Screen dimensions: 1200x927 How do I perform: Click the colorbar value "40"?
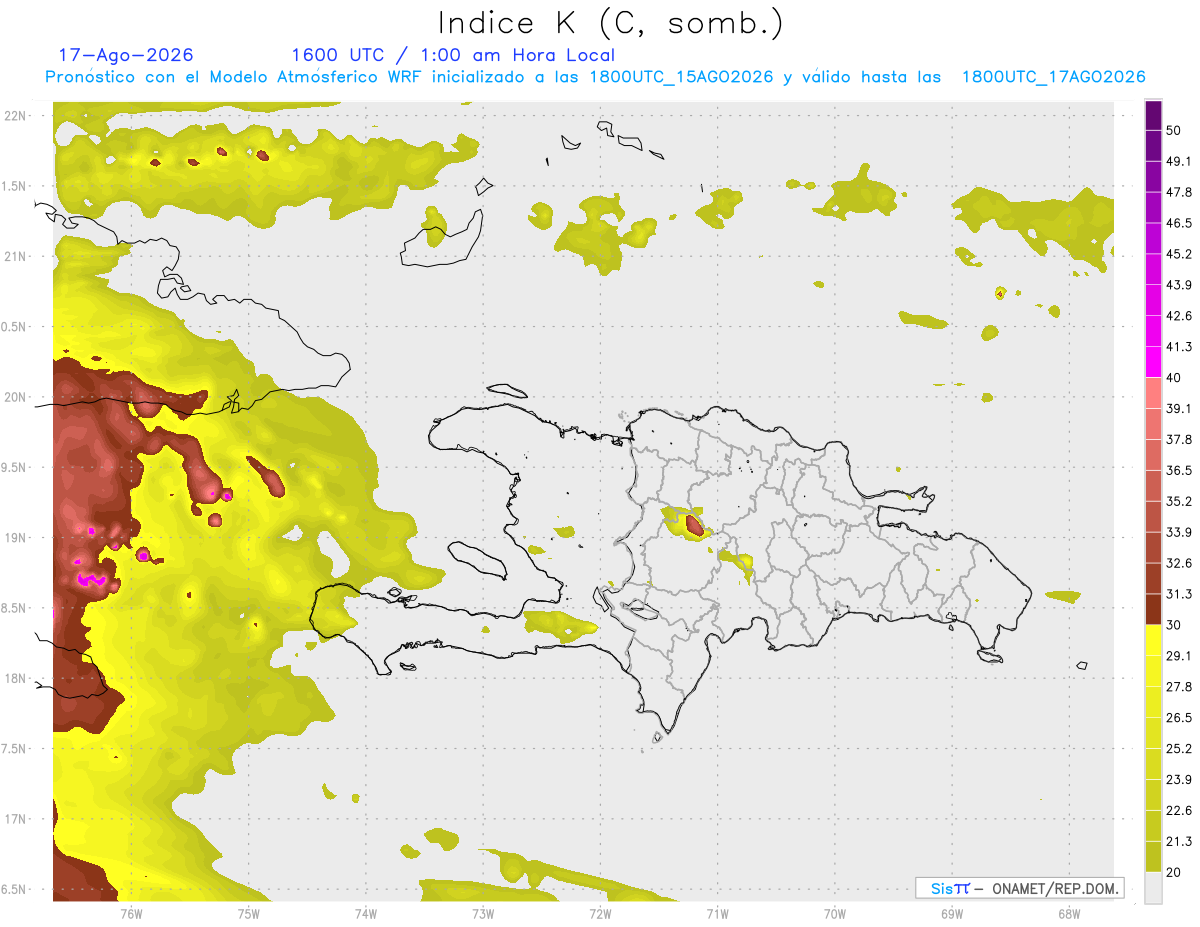1174,378
